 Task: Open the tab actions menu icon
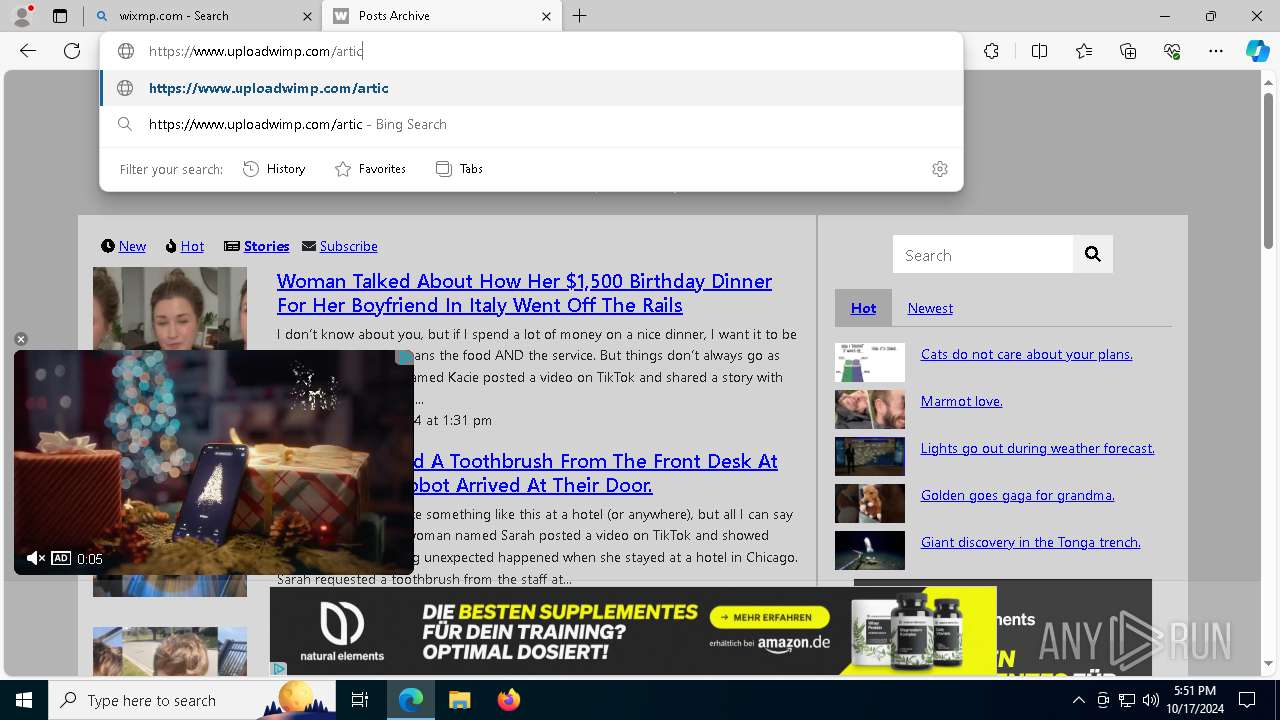60,16
